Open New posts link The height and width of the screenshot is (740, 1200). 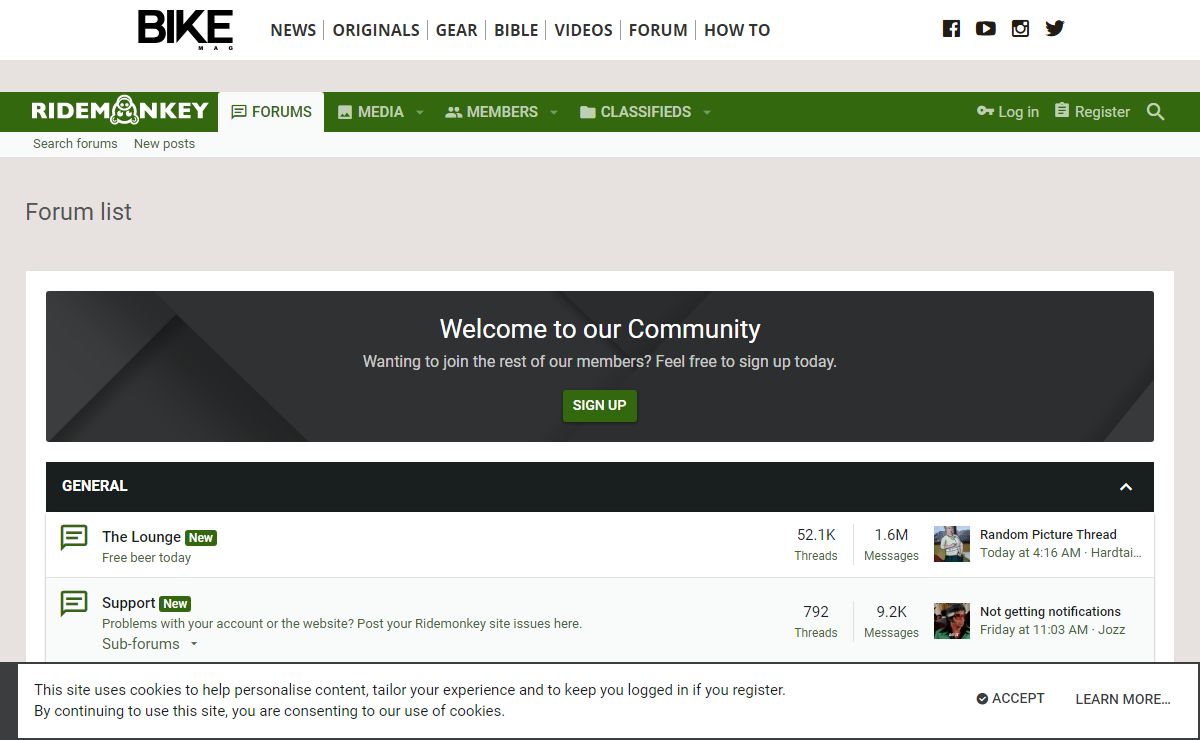pos(164,144)
